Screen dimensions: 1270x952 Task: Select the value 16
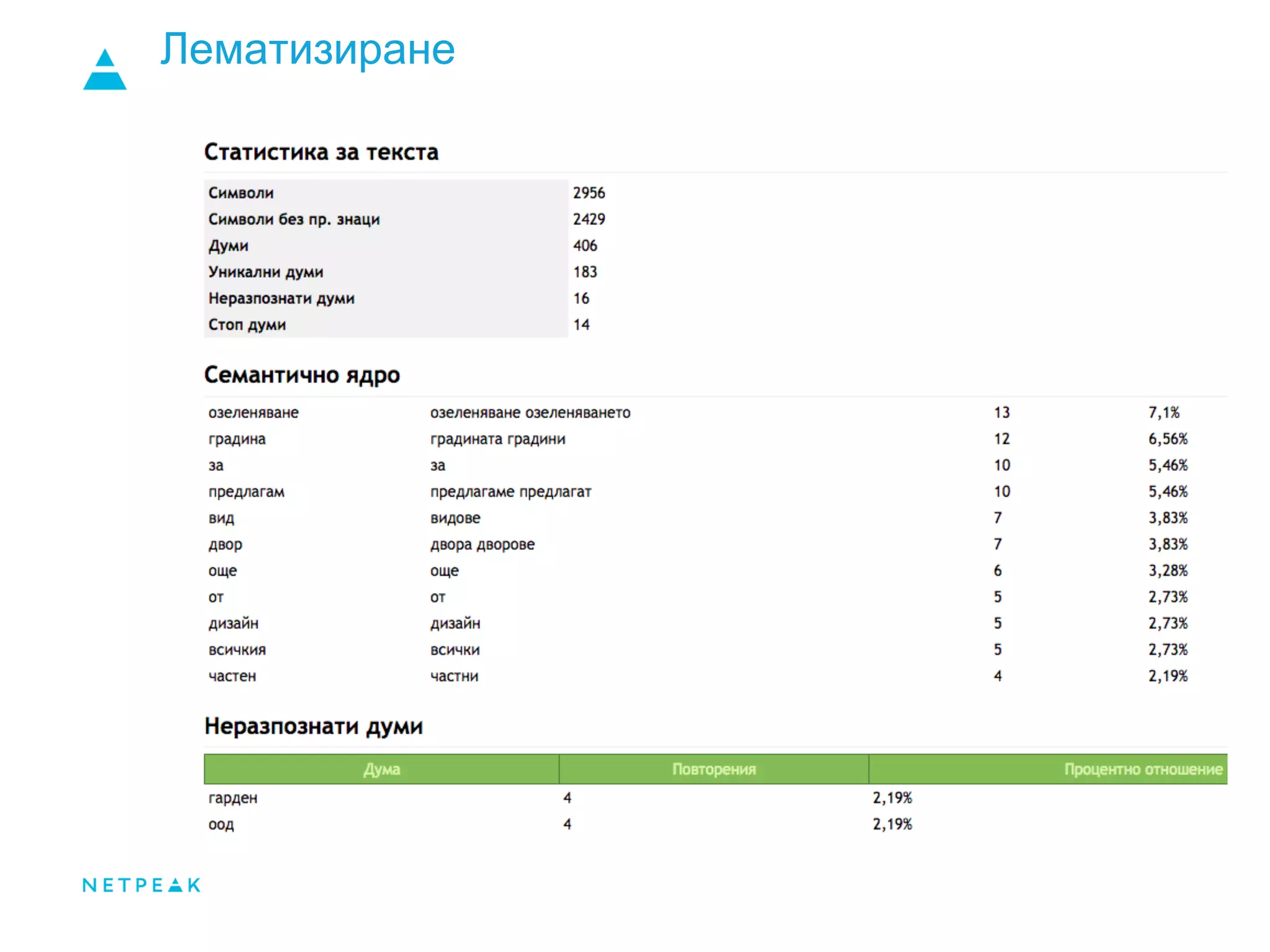tap(581, 298)
